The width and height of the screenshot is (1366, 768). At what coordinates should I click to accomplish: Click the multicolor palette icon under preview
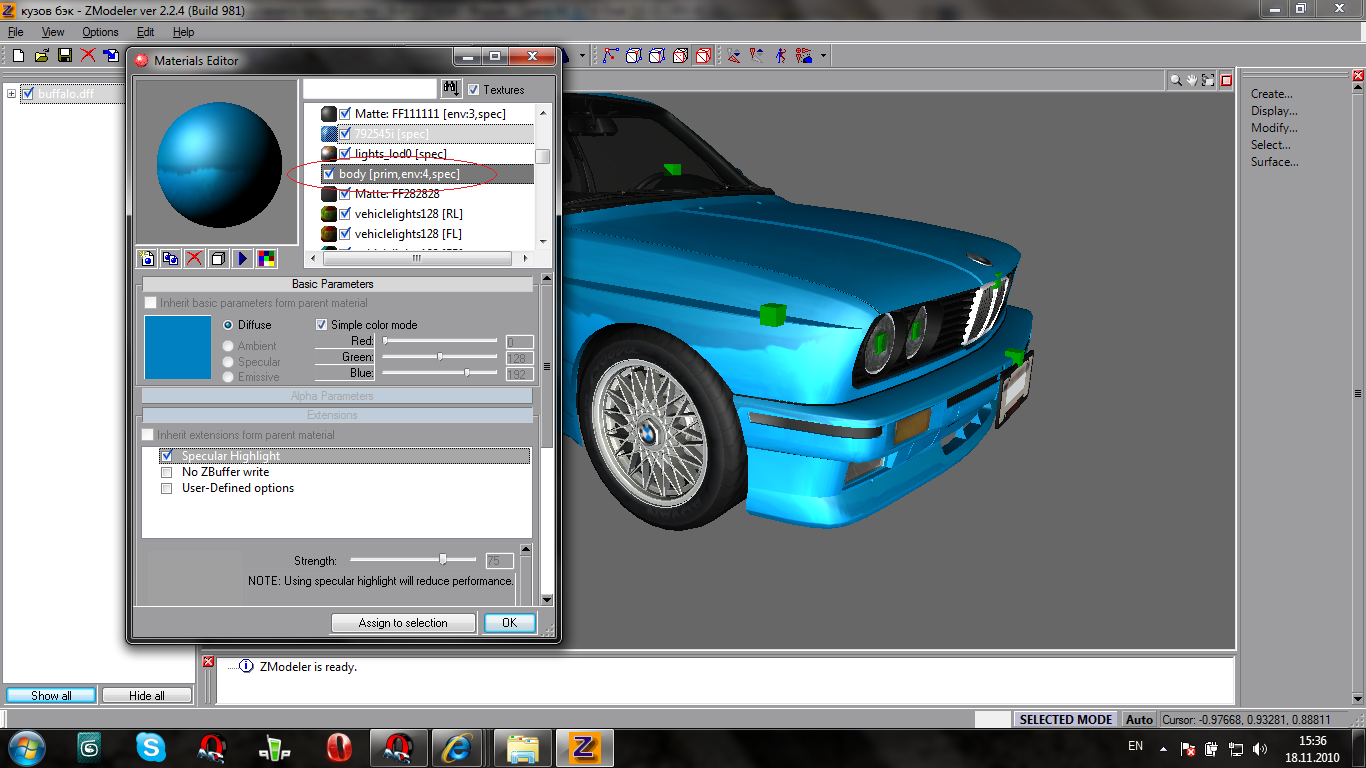(x=266, y=259)
